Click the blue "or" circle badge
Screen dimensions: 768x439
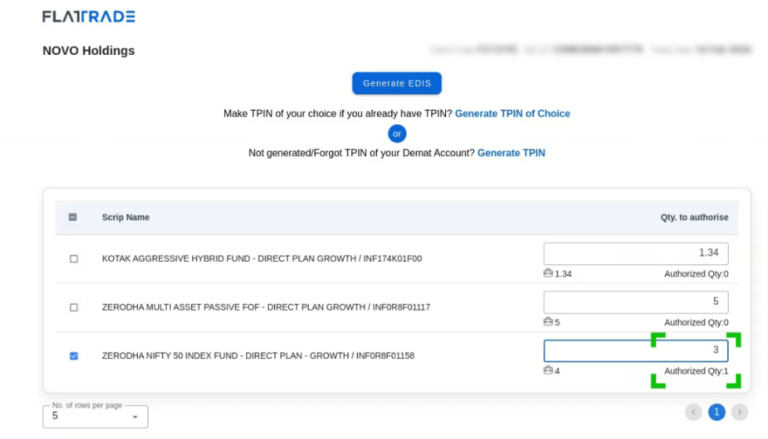click(397, 133)
